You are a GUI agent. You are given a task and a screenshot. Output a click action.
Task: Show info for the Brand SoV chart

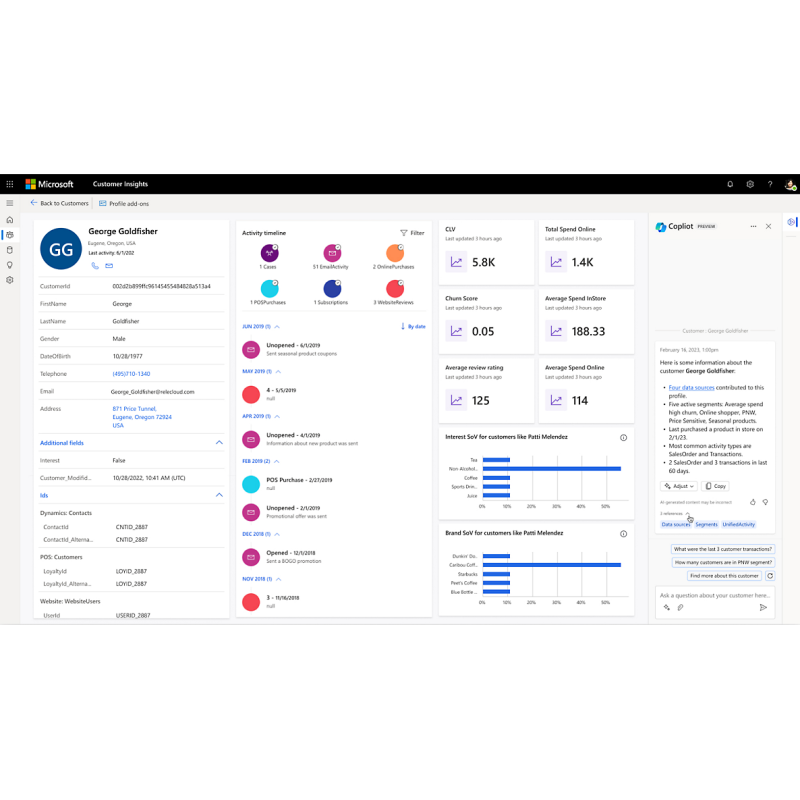pos(623,534)
